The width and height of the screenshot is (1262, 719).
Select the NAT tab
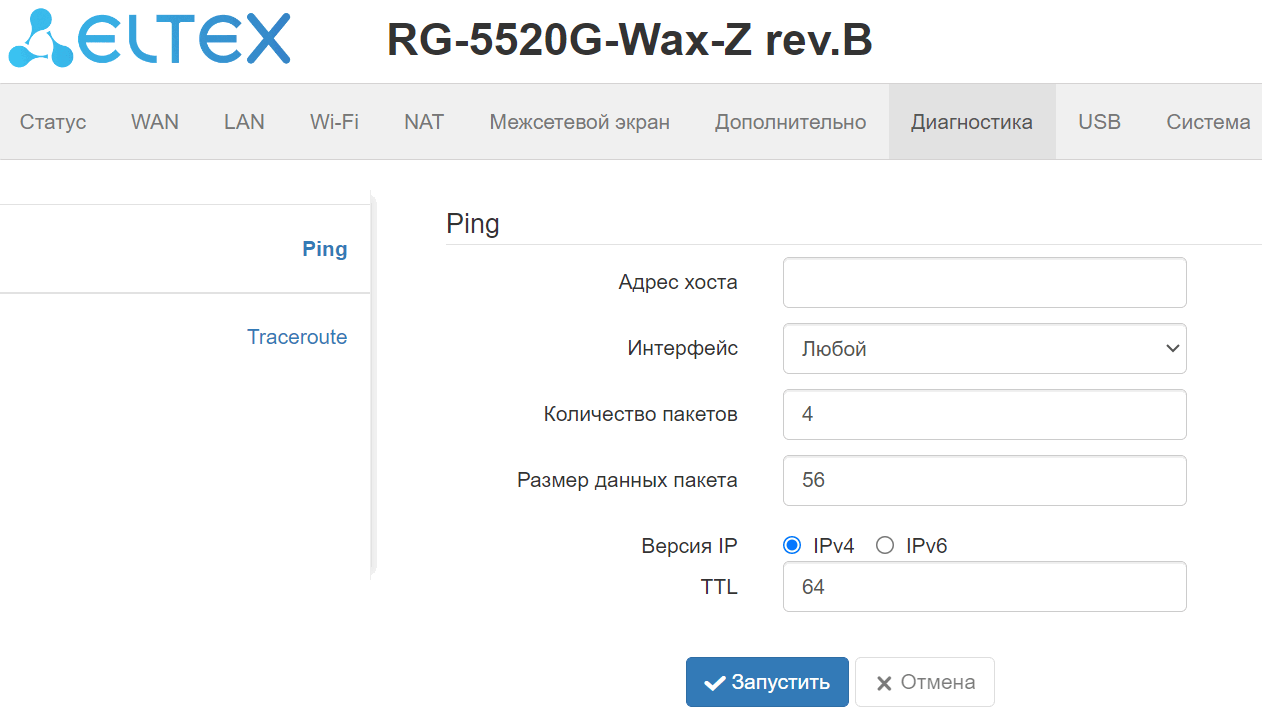point(424,122)
